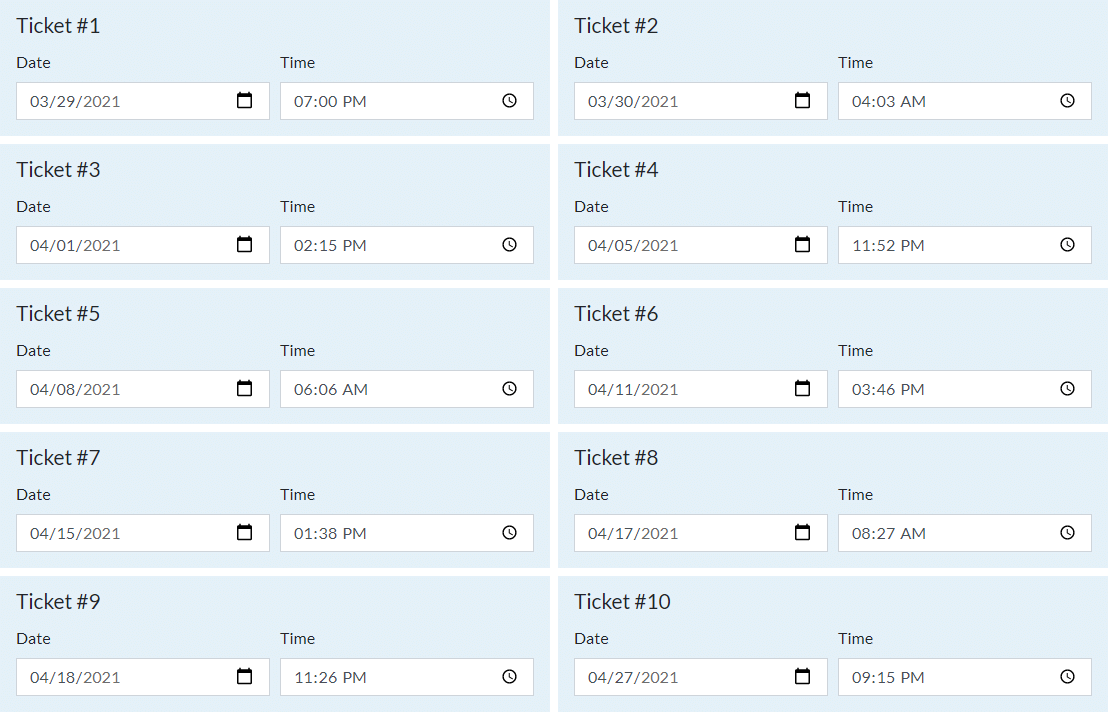Click the clock icon beside 08:27 AM
This screenshot has height=712, width=1108.
[1068, 533]
